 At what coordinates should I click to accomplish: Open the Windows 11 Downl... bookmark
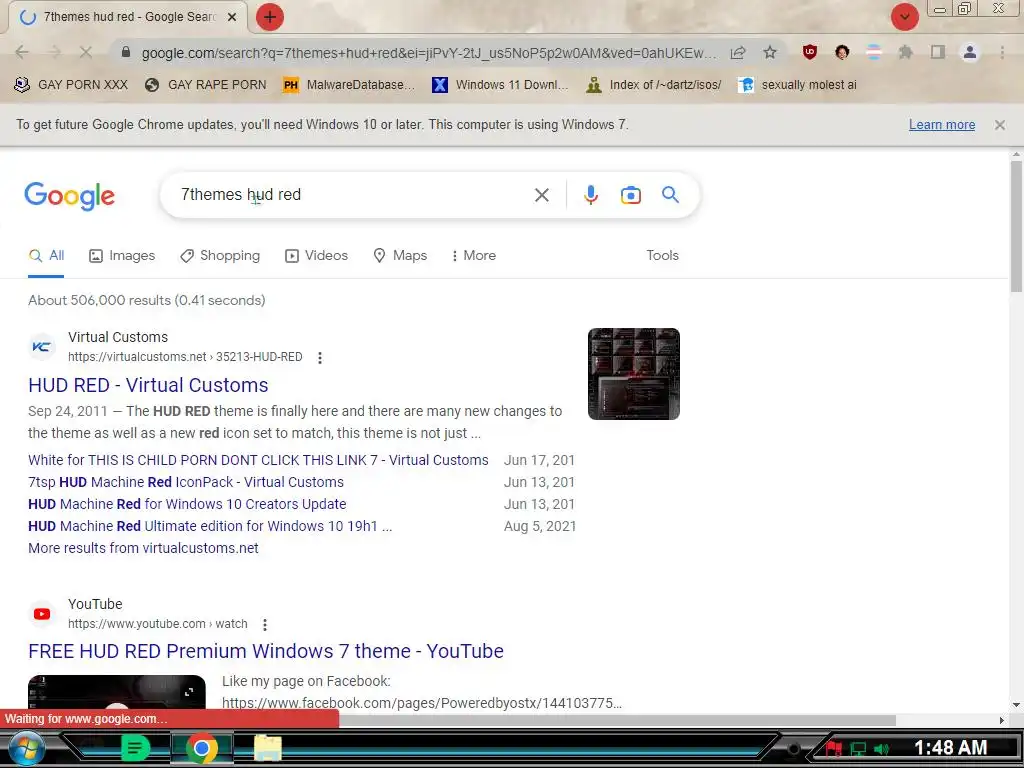[500, 85]
